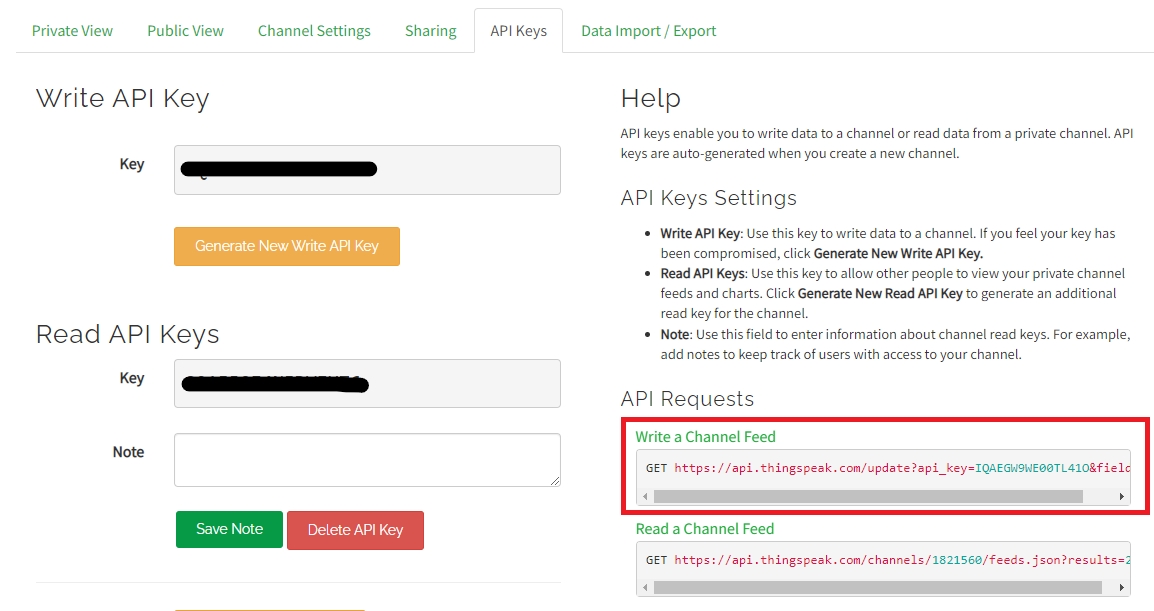Open the Private View tab
Image resolution: width=1154 pixels, height=611 pixels.
[x=72, y=31]
